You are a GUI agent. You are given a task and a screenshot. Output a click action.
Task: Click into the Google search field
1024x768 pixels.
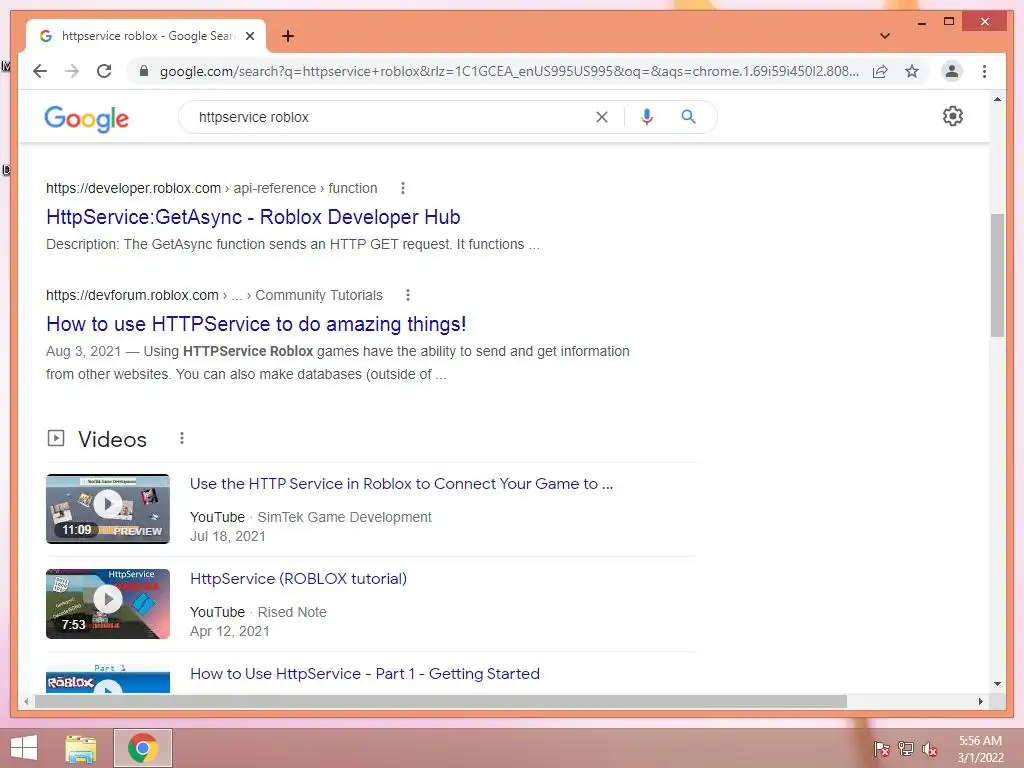pos(392,117)
